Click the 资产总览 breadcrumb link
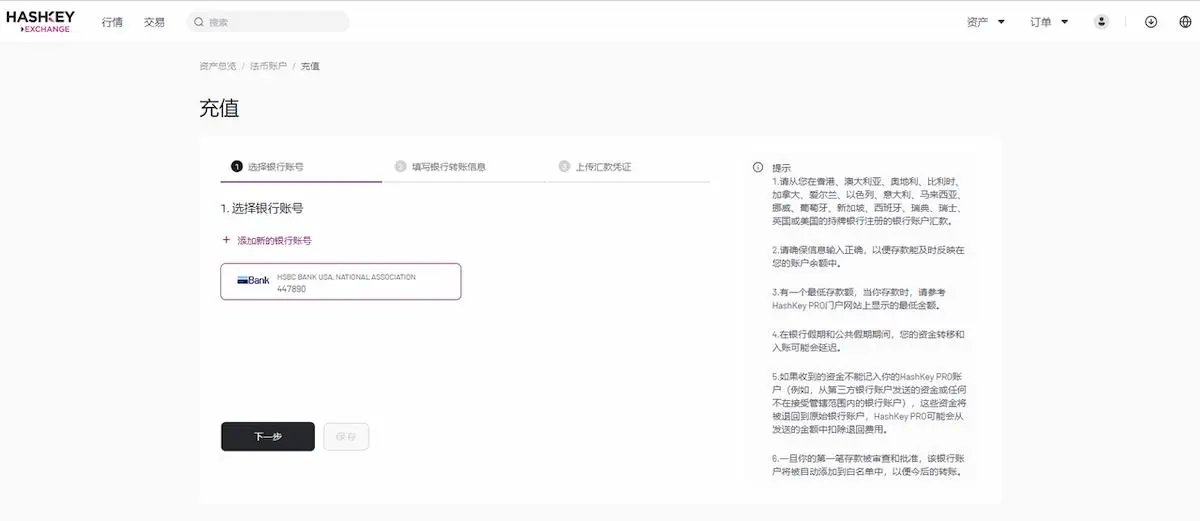1200x521 pixels. pyautogui.click(x=218, y=66)
